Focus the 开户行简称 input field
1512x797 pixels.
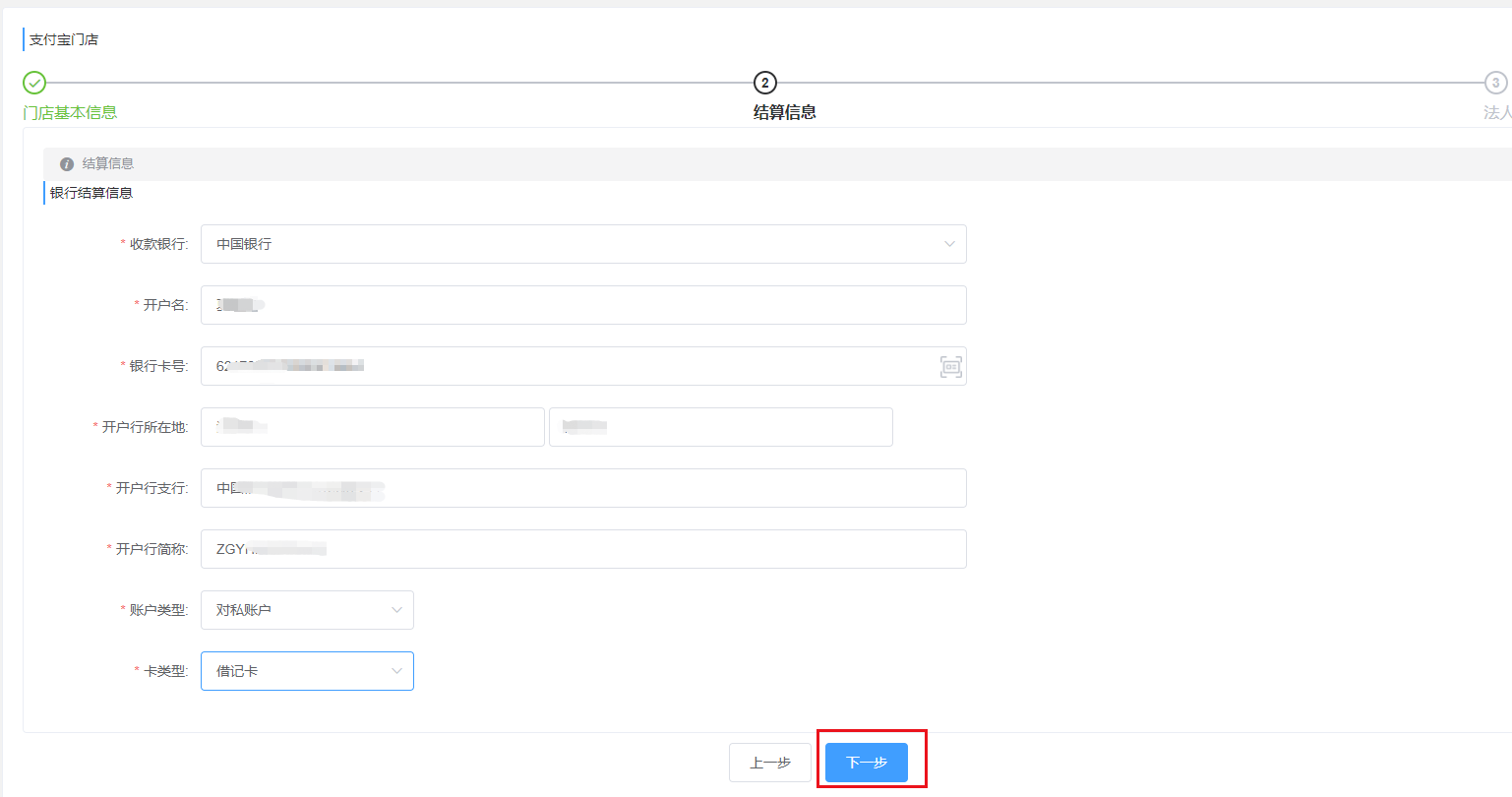pos(583,549)
